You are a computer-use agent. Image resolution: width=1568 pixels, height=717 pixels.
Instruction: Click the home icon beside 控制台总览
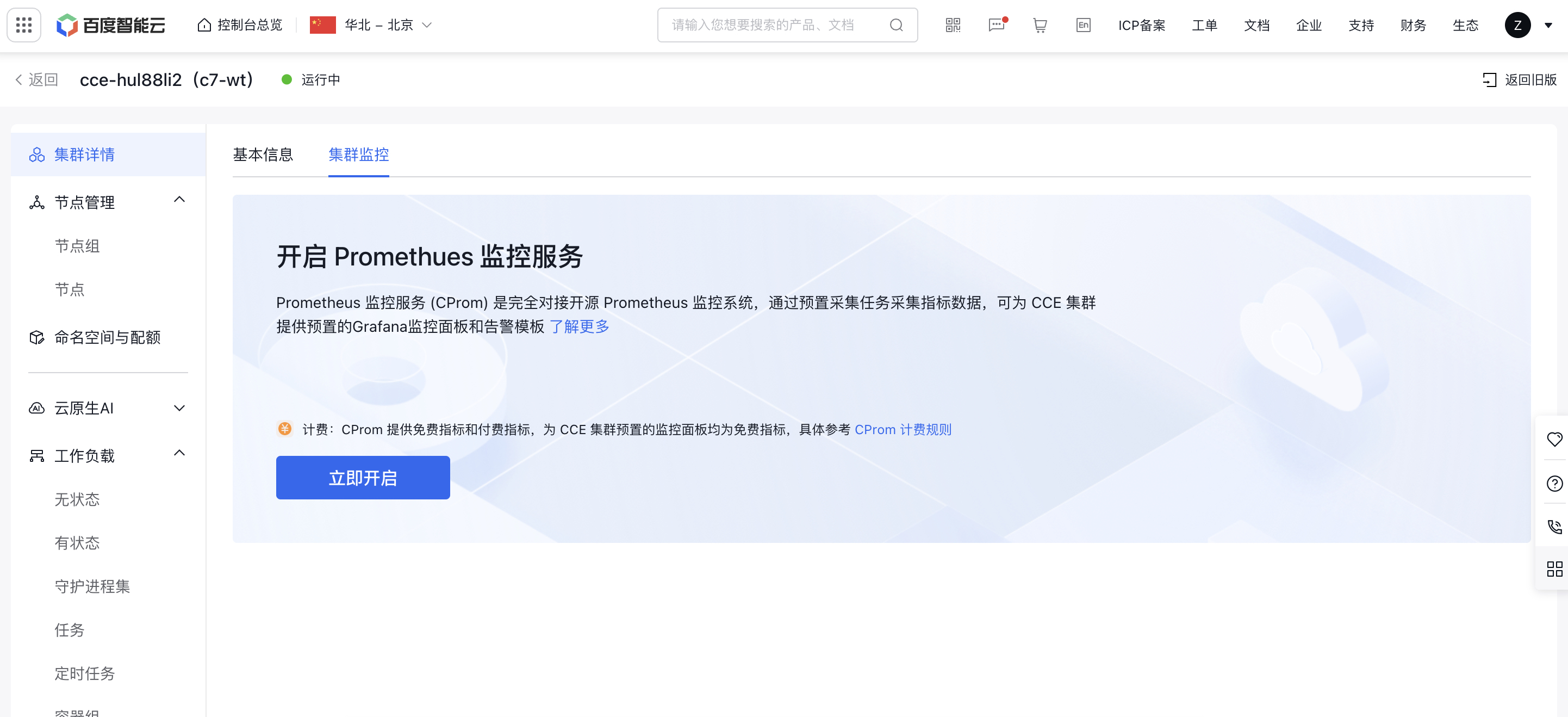click(204, 25)
